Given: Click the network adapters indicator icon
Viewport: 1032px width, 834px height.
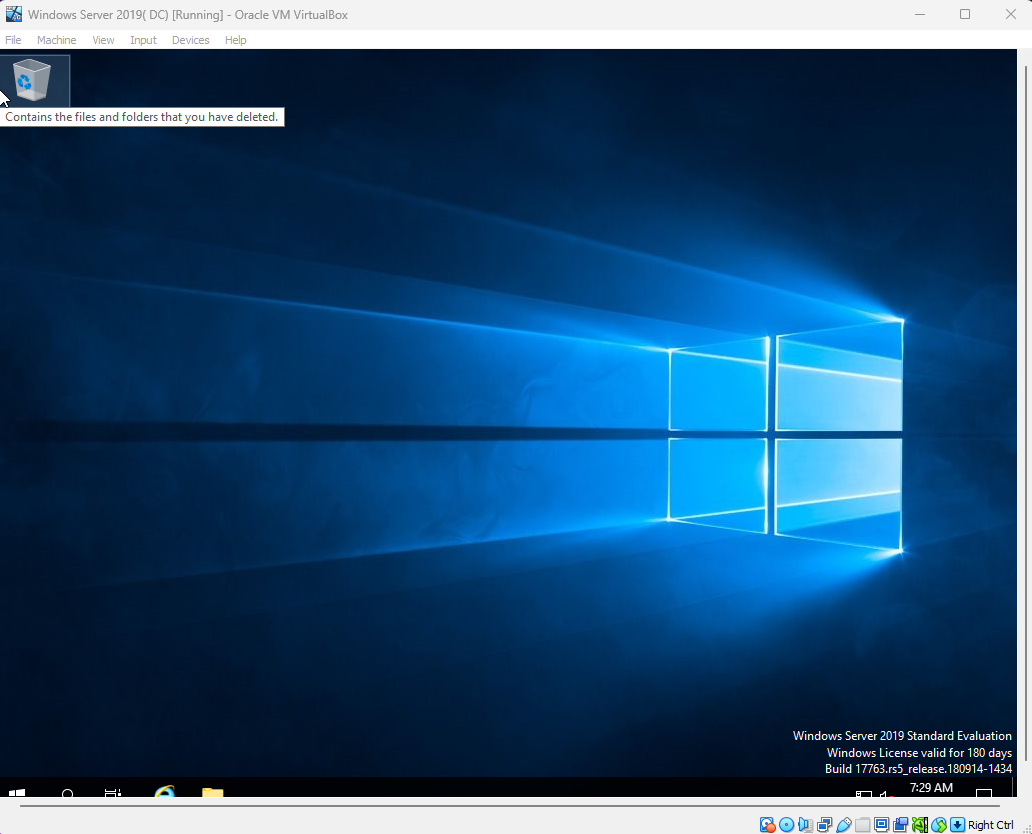Looking at the screenshot, I should click(x=825, y=825).
